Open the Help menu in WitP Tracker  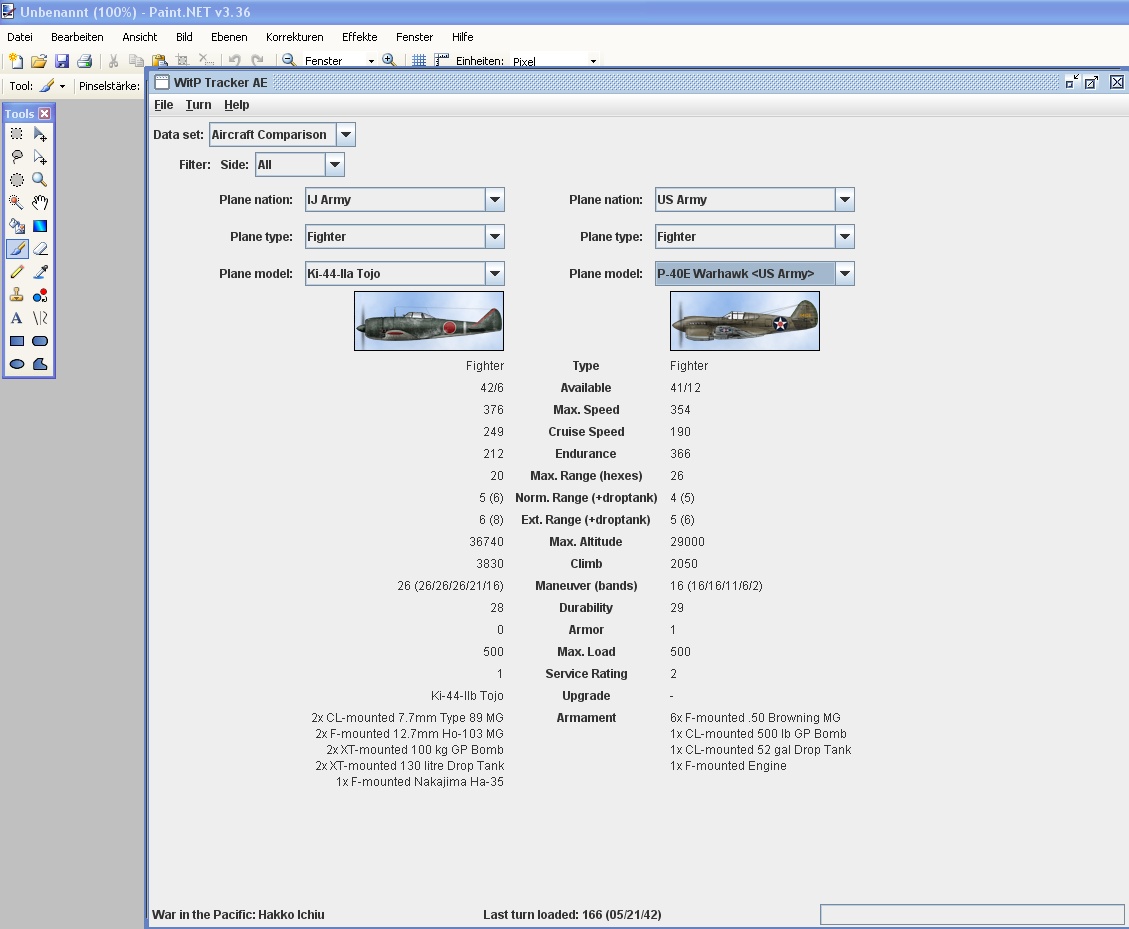(236, 105)
